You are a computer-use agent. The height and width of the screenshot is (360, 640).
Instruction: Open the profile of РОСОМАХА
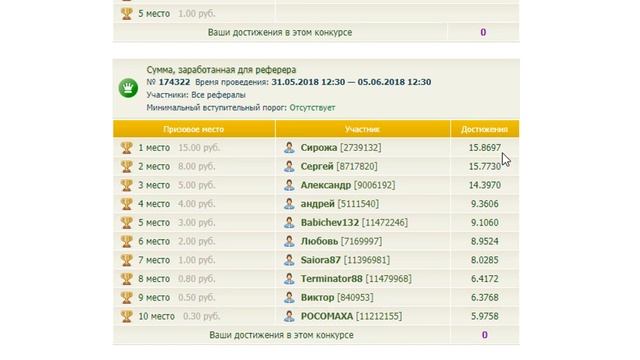(327, 316)
